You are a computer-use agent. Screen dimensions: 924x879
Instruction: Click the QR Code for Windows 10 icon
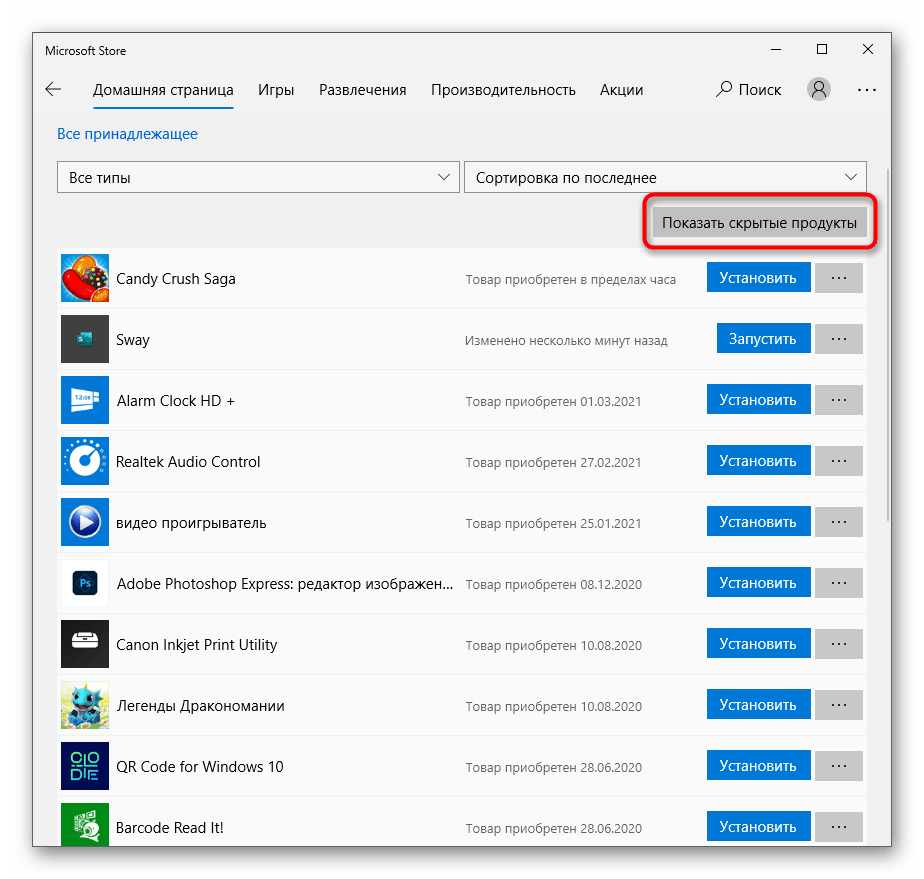[85, 766]
